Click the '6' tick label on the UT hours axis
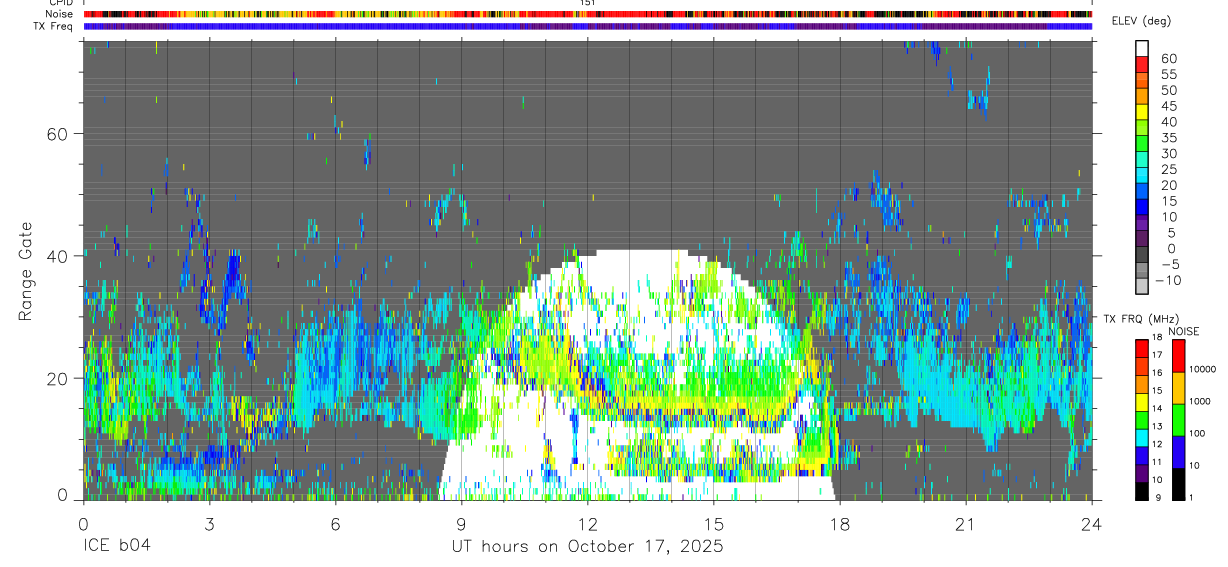This screenshot has height=567, width=1228. (x=336, y=524)
